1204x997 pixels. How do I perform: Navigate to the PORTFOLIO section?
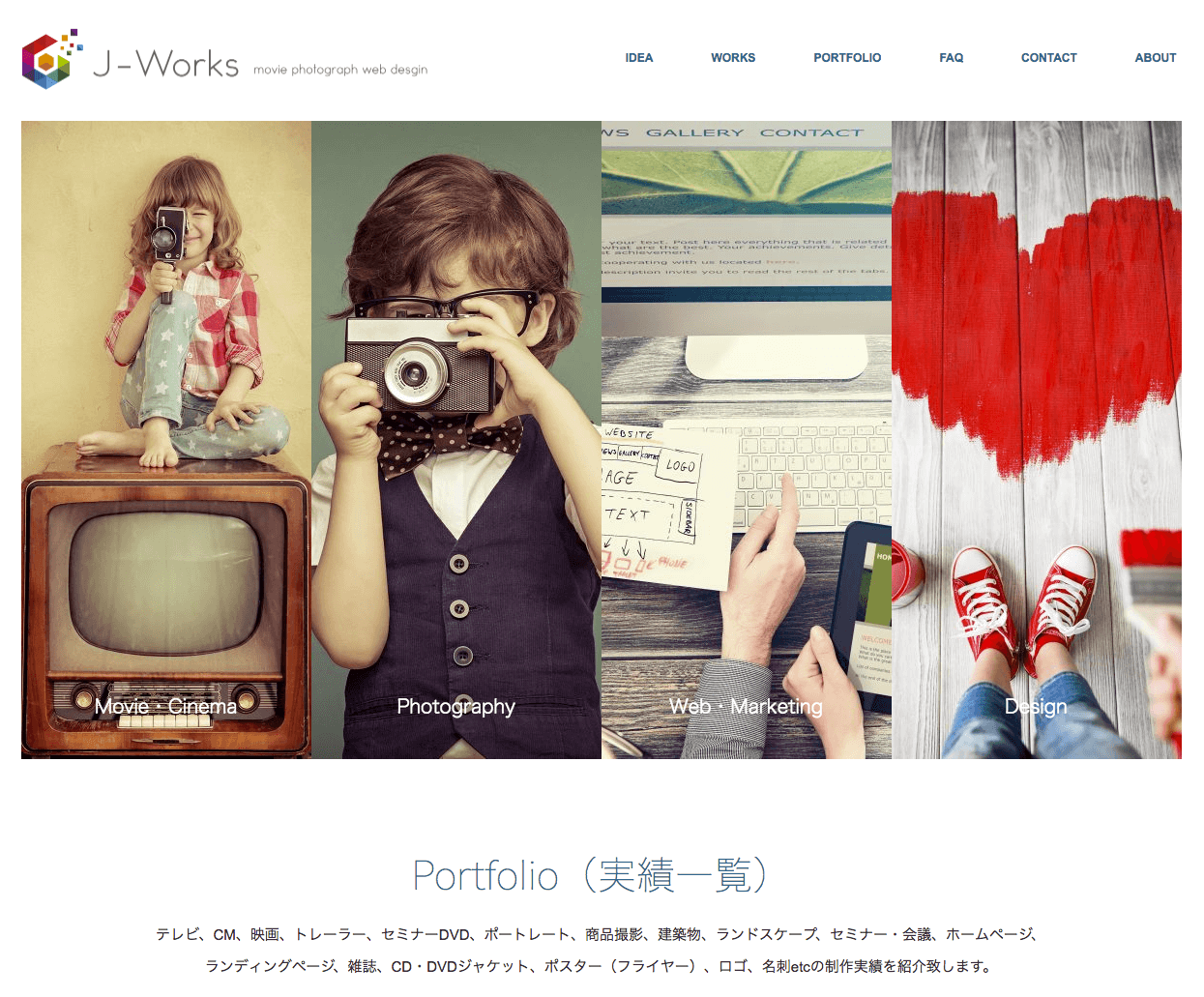[x=847, y=58]
